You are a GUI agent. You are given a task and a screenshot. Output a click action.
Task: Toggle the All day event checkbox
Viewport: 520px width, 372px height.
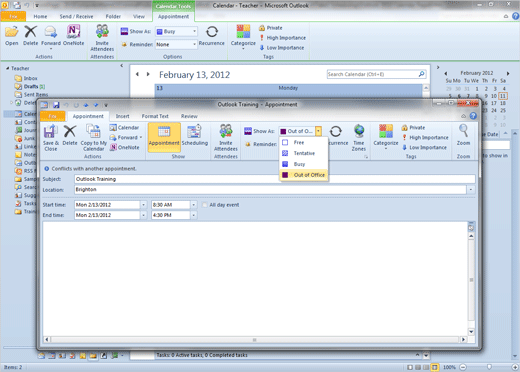point(204,205)
